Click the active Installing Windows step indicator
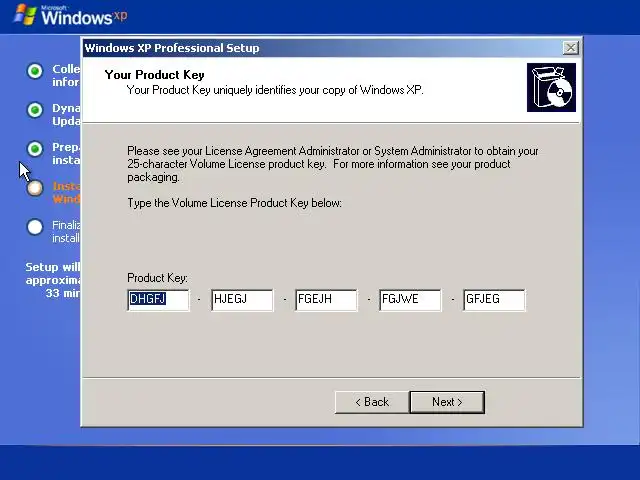Viewport: 640px width, 480px height. (x=35, y=188)
